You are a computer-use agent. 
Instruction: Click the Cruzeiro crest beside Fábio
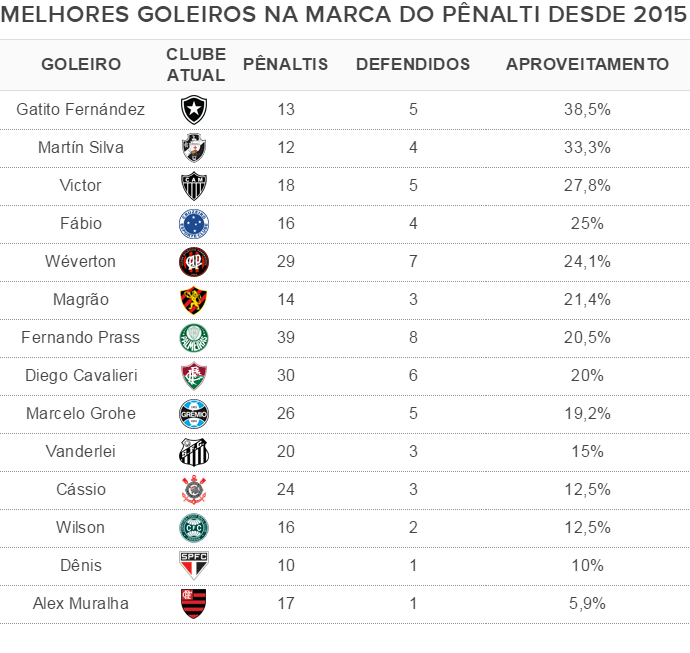[193, 224]
